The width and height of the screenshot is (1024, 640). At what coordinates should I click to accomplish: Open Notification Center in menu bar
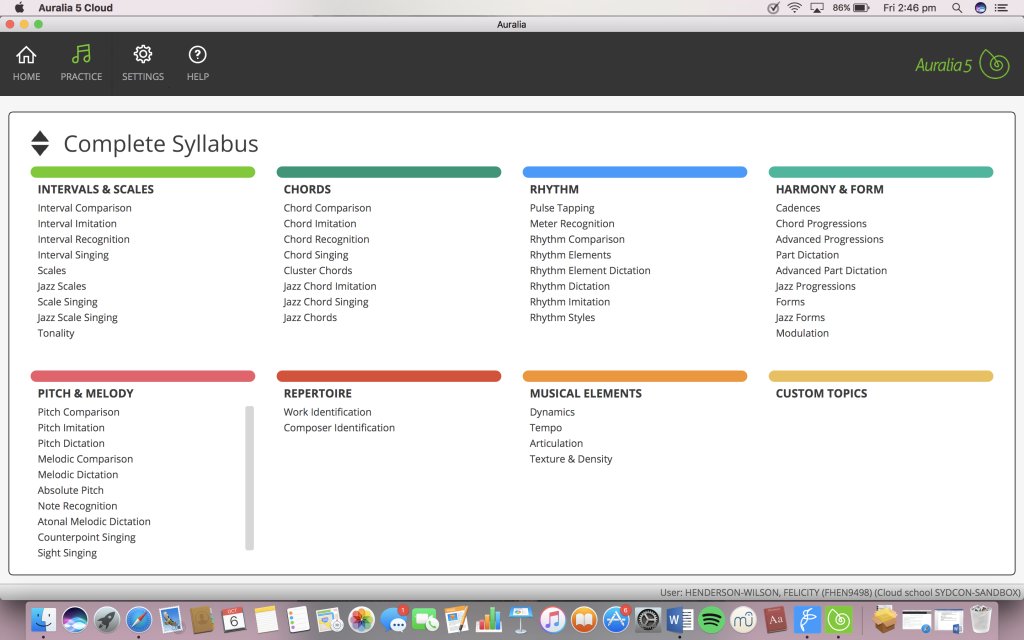pyautogui.click(x=1001, y=8)
